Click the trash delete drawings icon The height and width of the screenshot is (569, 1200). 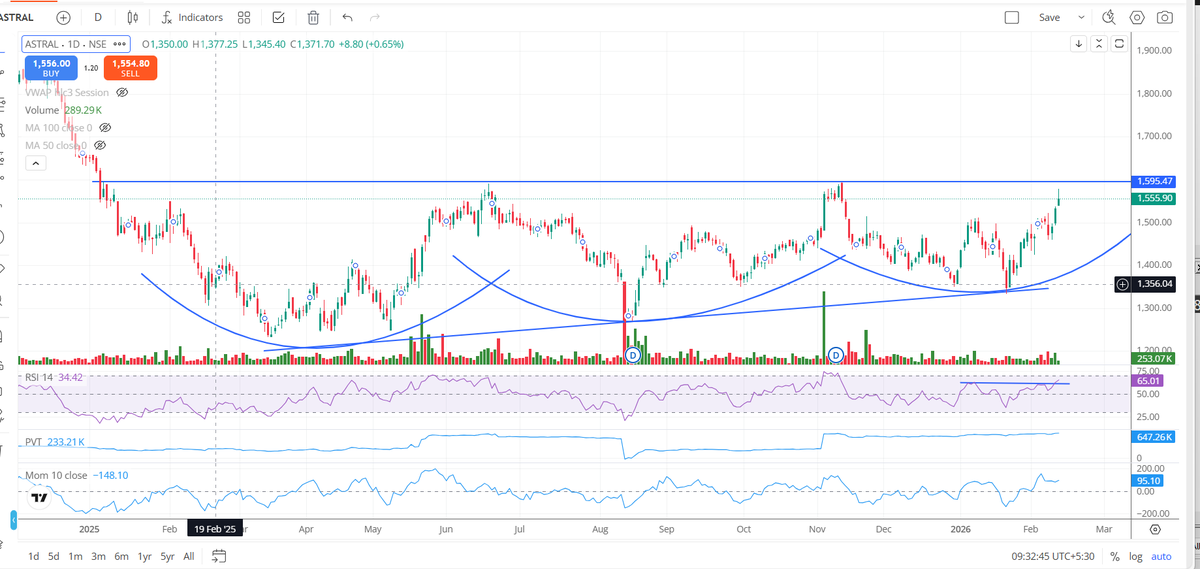pyautogui.click(x=314, y=17)
